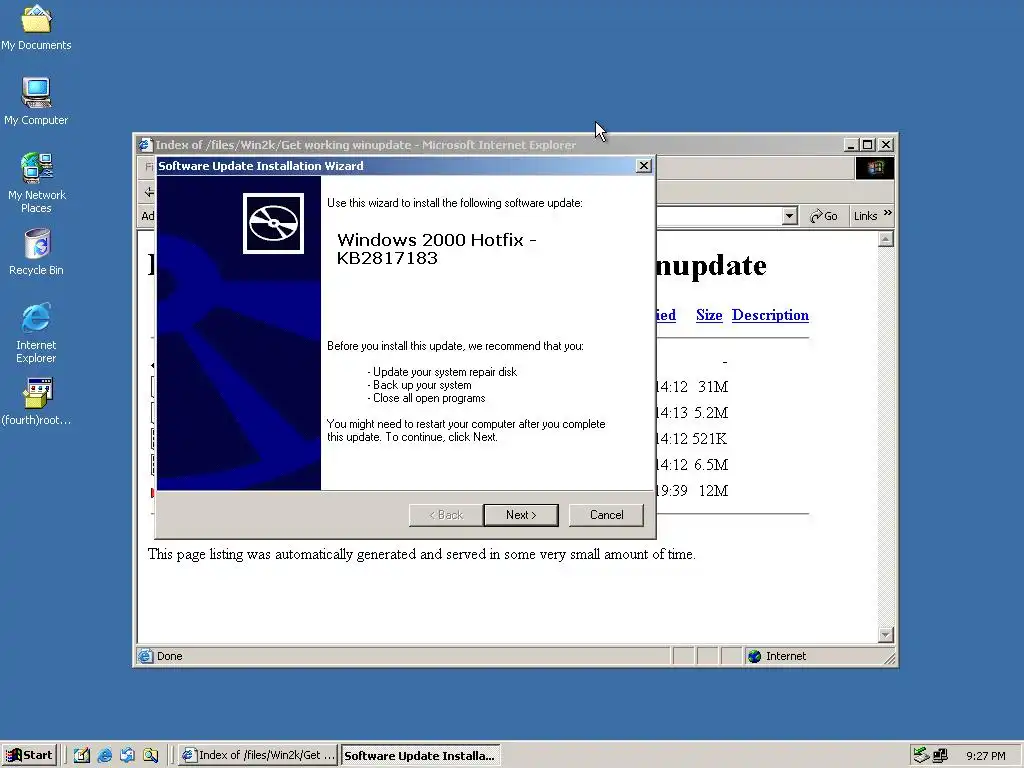Click the IE page icon in the status bar
The image size is (1024, 768).
146,656
